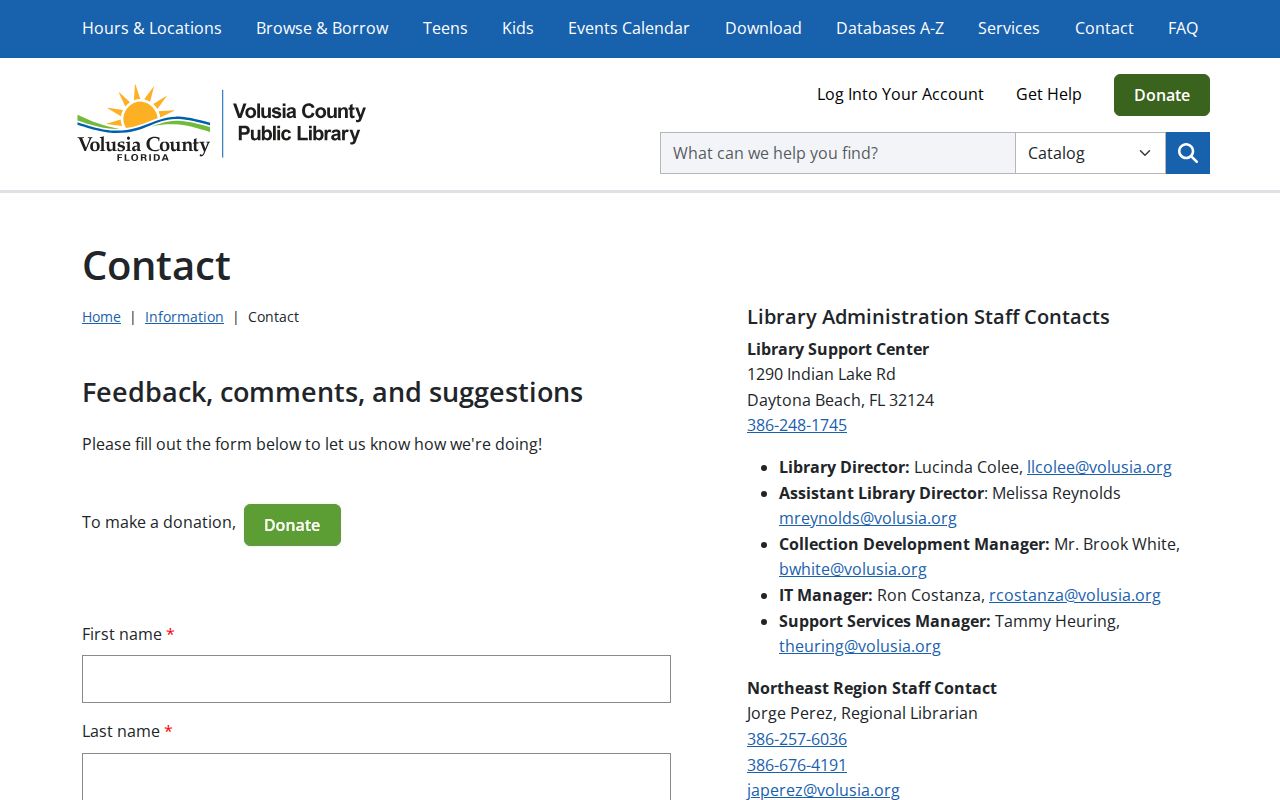Screen dimensions: 1280x800
Task: Open the Events Calendar menu item
Action: (x=629, y=28)
